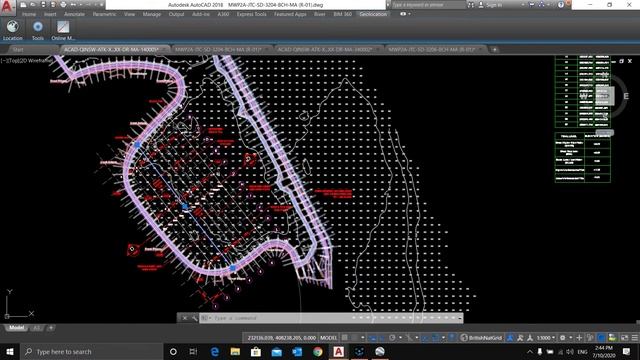Select the BIM 360 ribbon tab
640x360 pixels.
[342, 14]
